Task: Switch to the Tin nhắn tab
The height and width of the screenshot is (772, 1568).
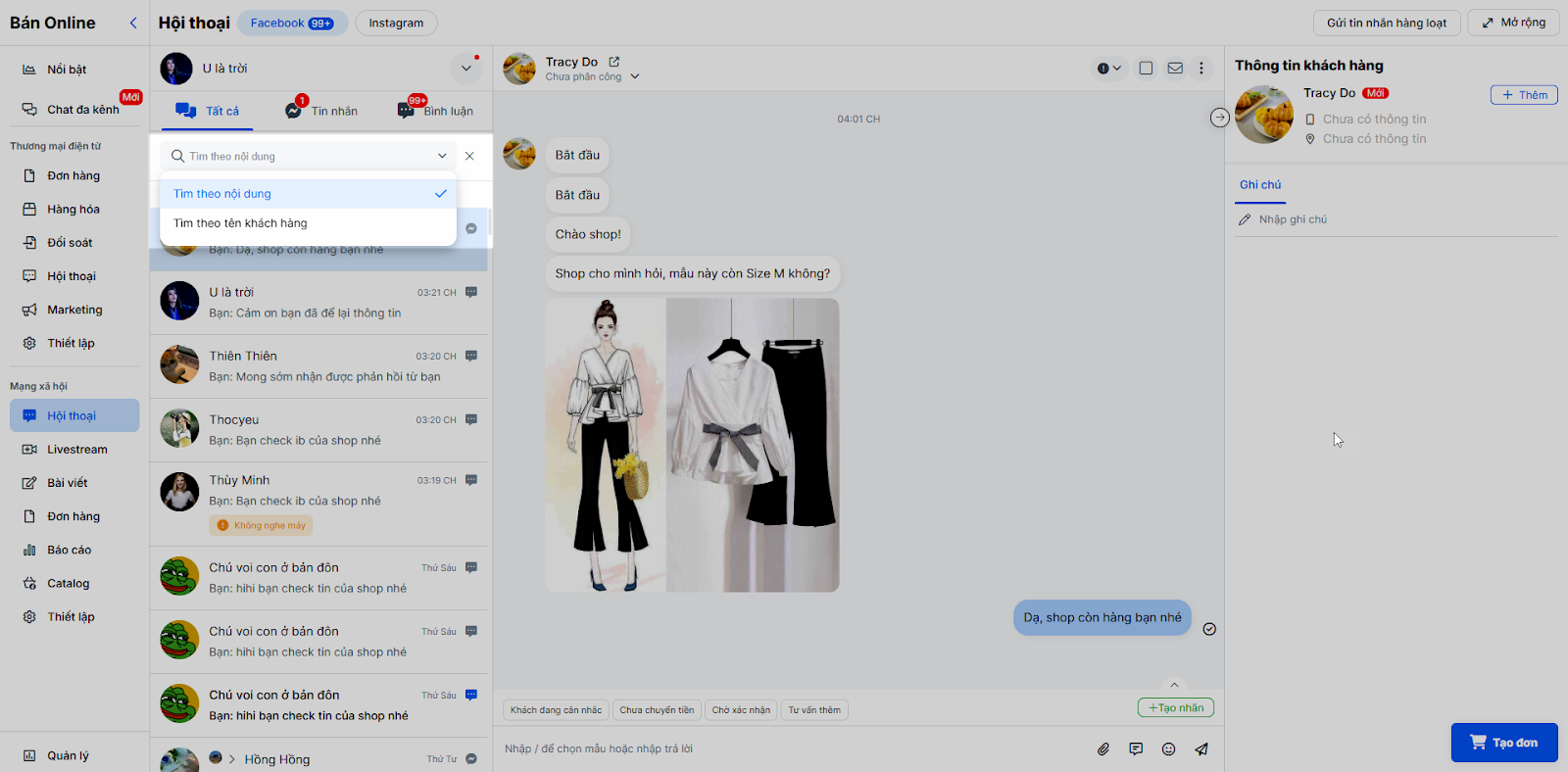Action: tap(321, 111)
